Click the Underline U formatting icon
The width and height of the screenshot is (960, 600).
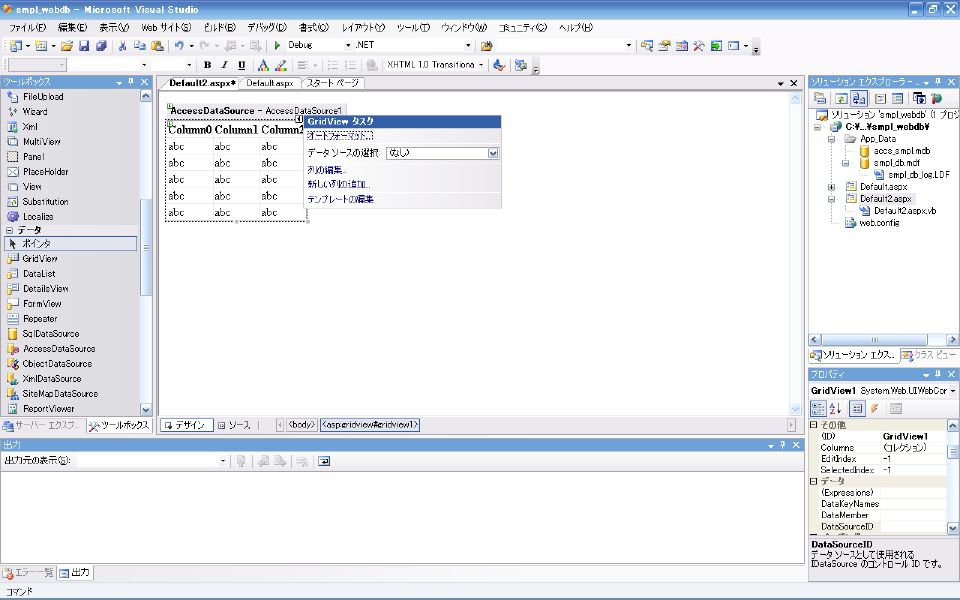pos(242,65)
